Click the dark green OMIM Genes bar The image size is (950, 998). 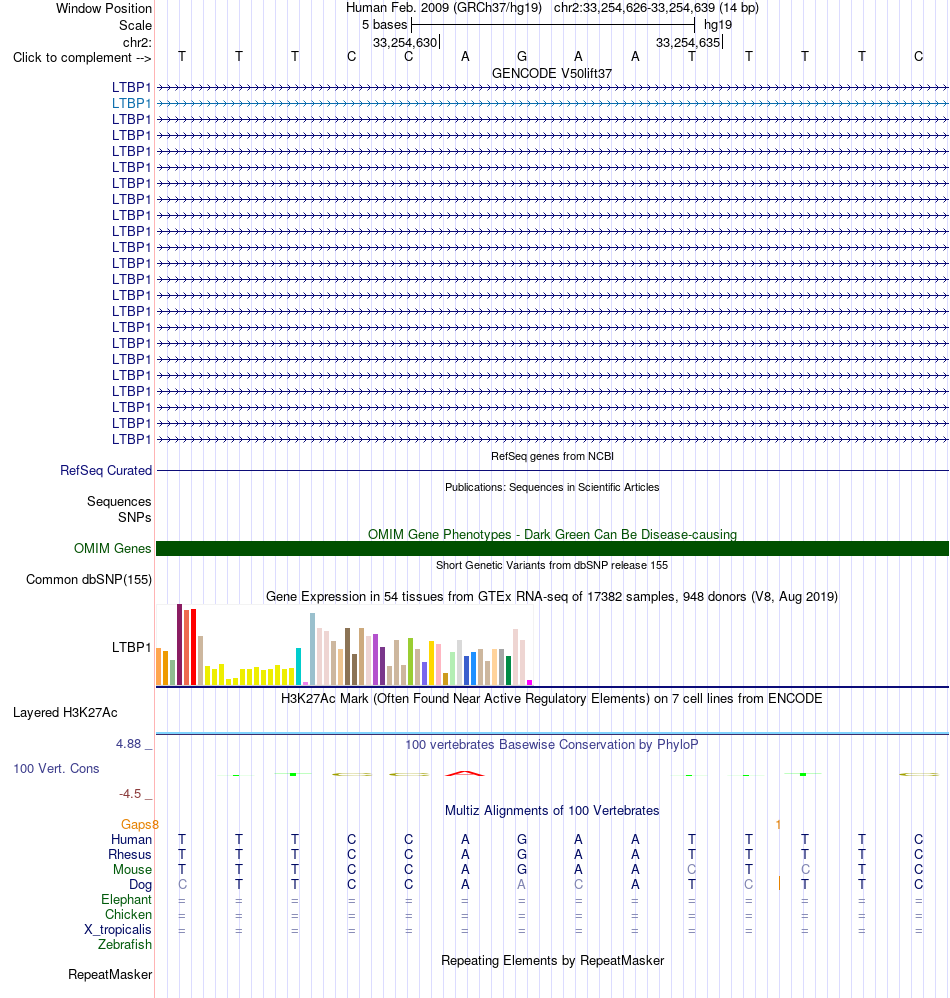[552, 548]
